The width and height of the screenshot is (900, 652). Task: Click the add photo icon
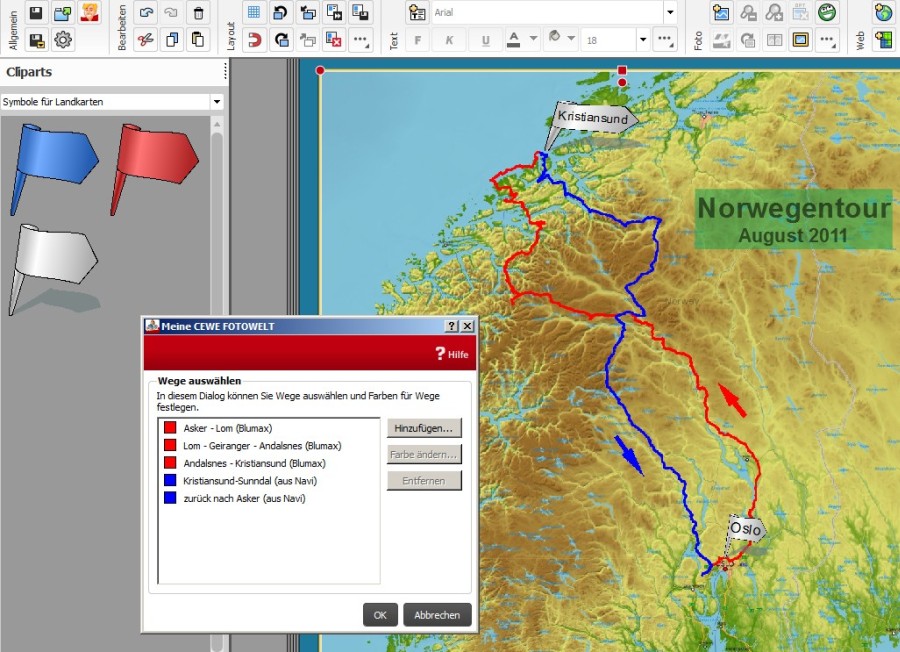coord(721,13)
